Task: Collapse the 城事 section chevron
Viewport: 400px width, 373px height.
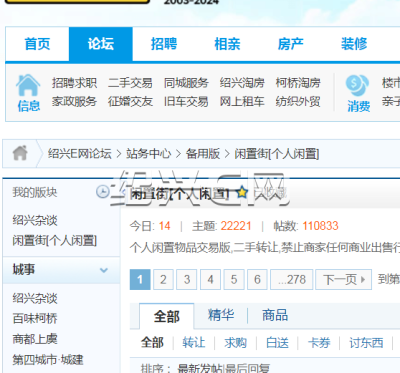Action: [104, 270]
